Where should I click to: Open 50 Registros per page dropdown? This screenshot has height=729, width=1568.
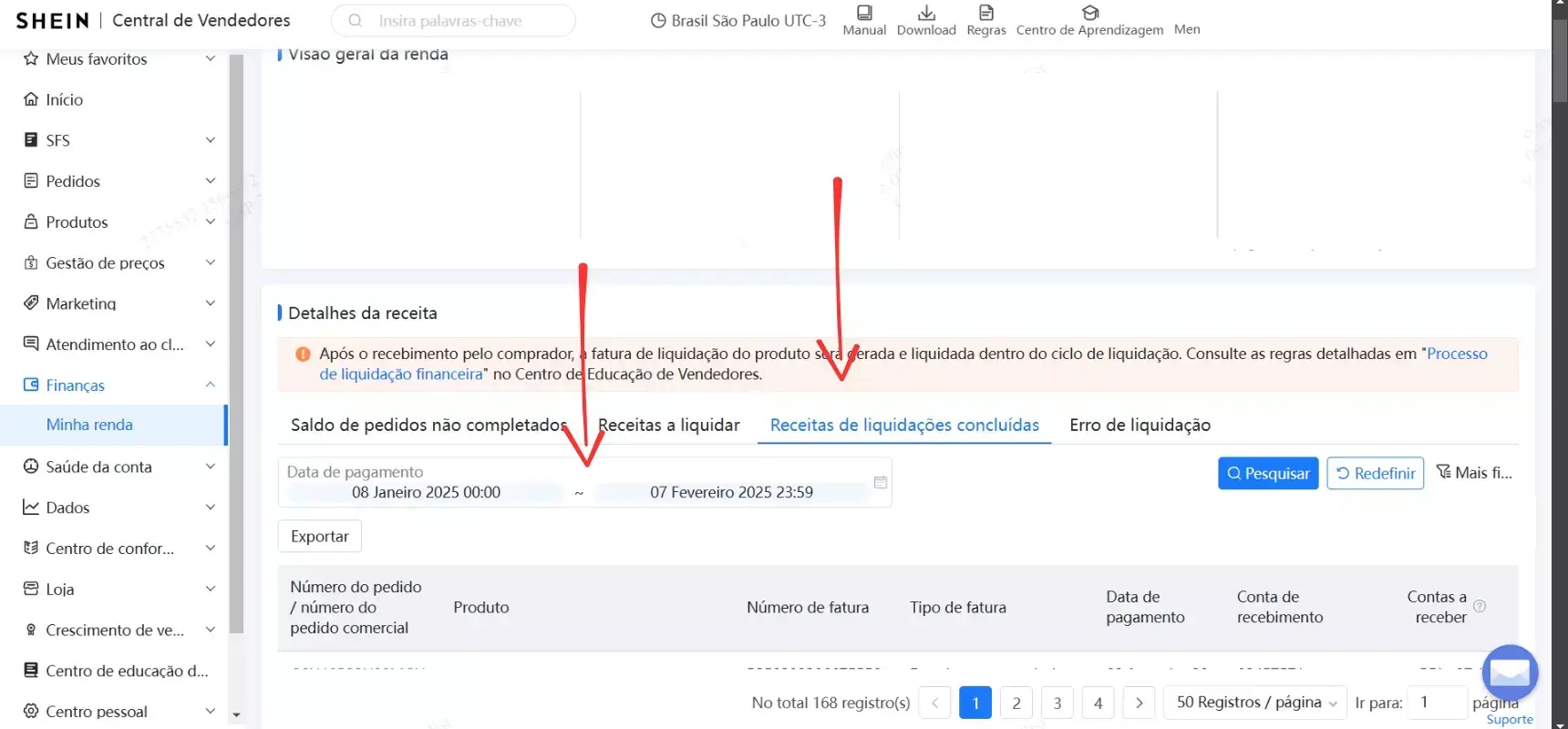[x=1254, y=703]
